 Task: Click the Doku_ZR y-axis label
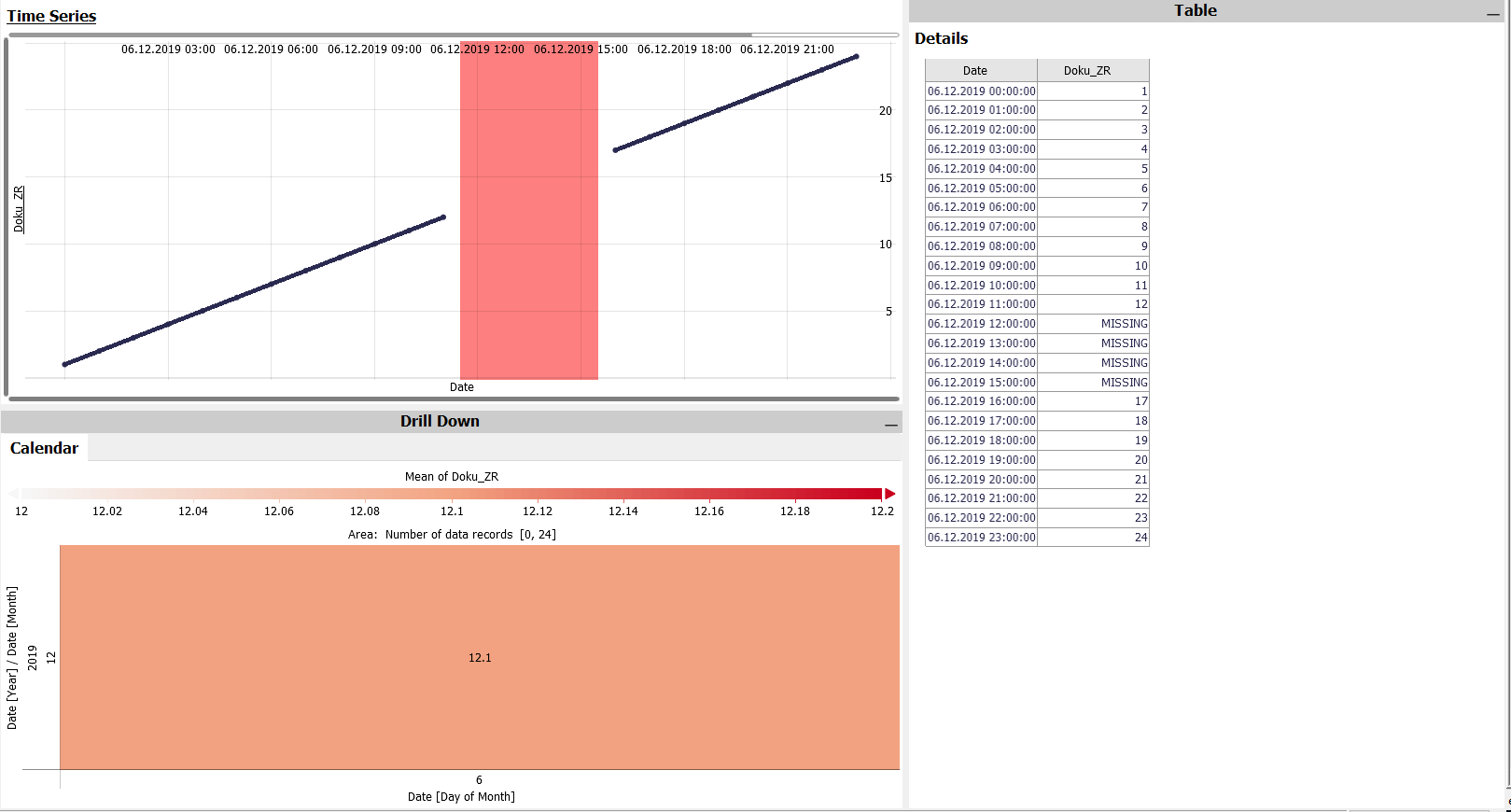coord(19,209)
